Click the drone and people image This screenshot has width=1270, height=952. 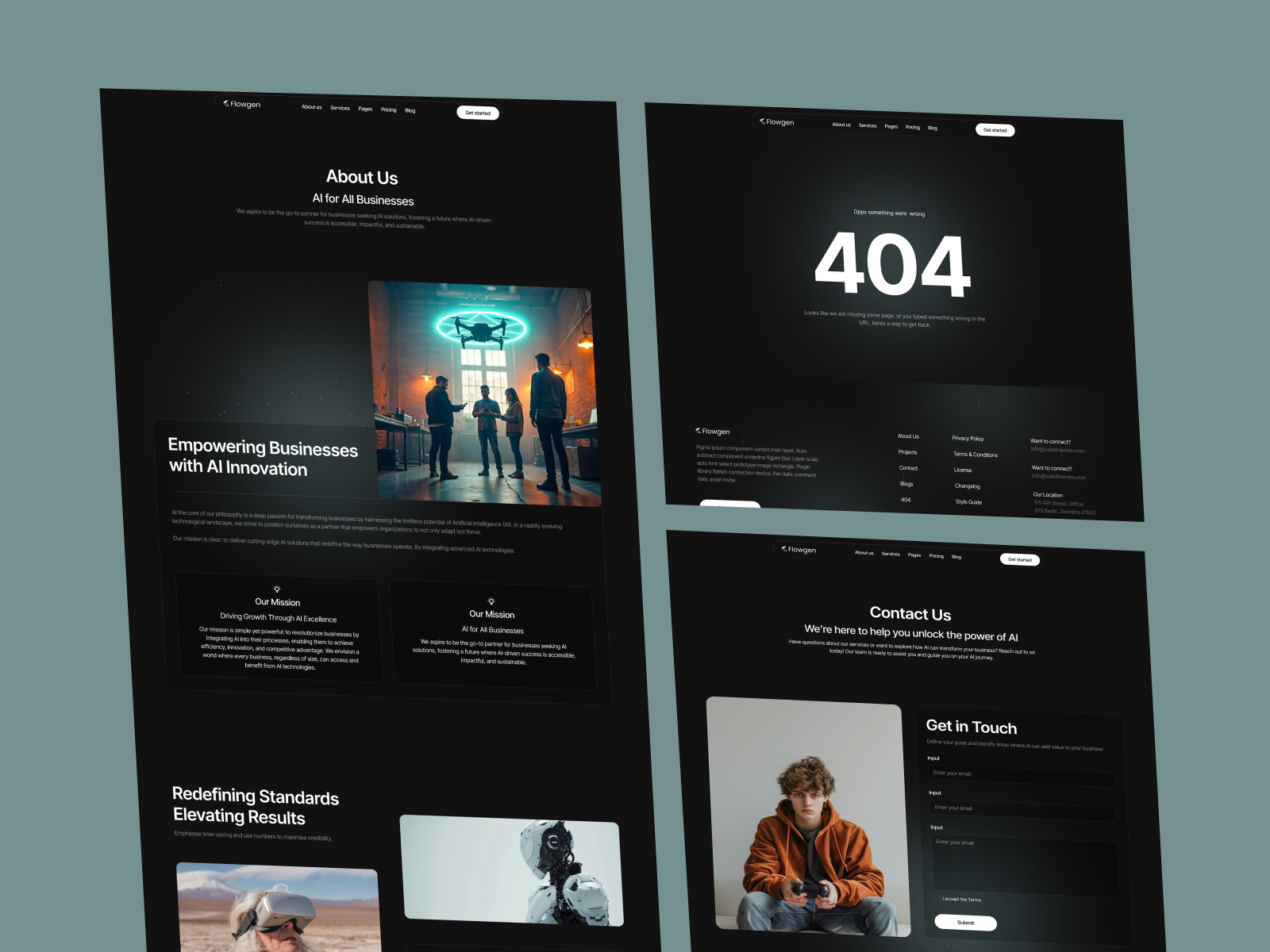click(484, 393)
